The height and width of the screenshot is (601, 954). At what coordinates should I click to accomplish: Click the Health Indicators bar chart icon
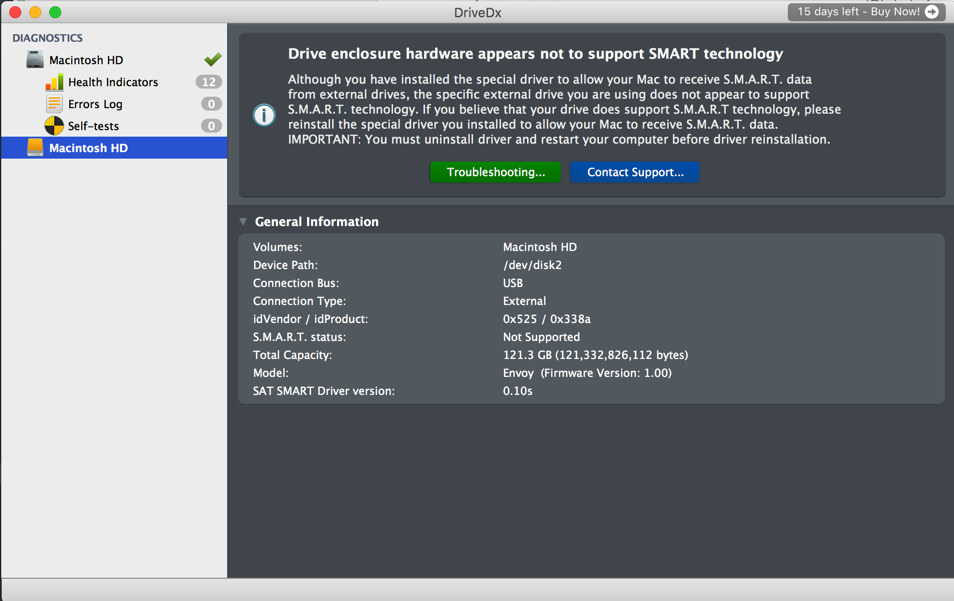[54, 82]
